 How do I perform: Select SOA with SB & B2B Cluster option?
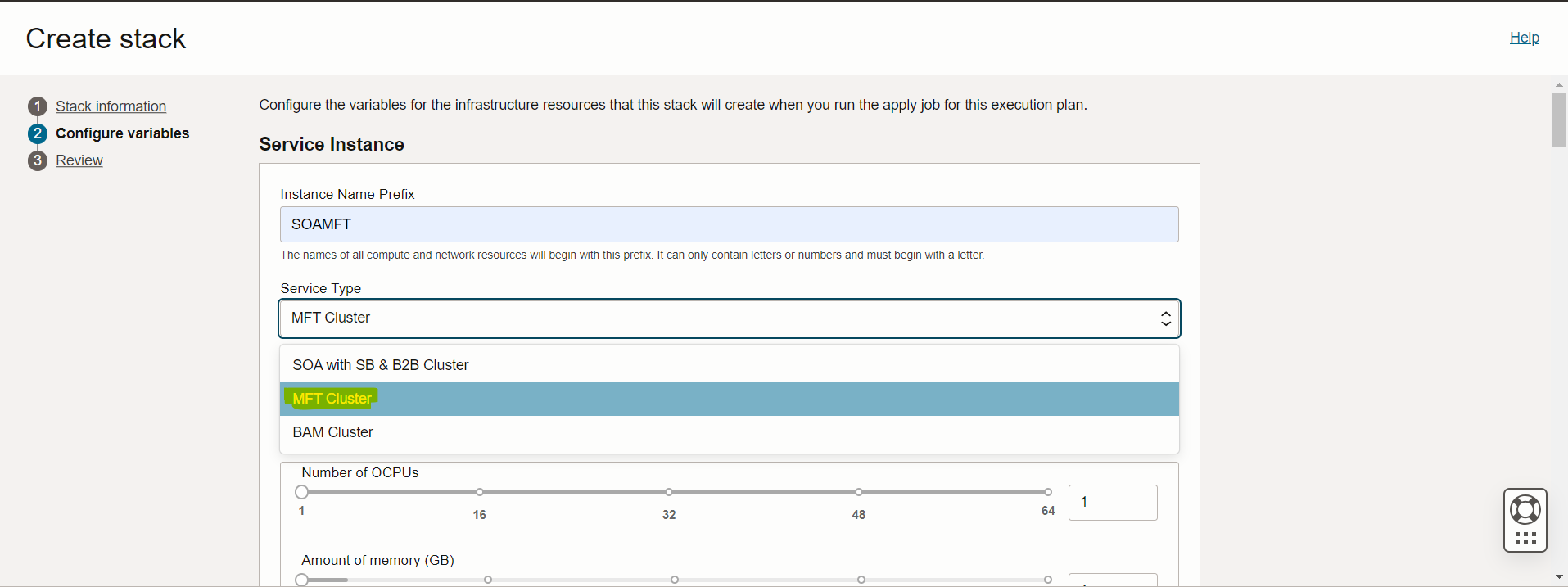tap(381, 365)
